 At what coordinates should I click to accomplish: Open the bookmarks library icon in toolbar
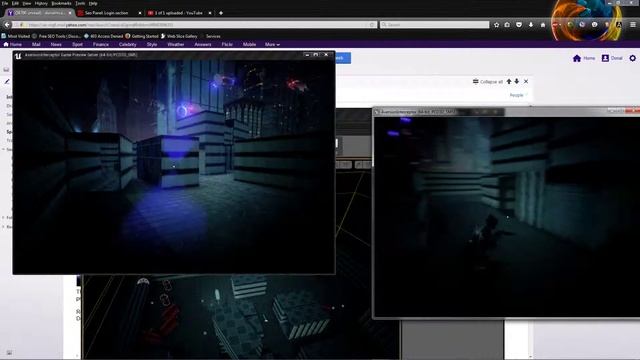507,25
